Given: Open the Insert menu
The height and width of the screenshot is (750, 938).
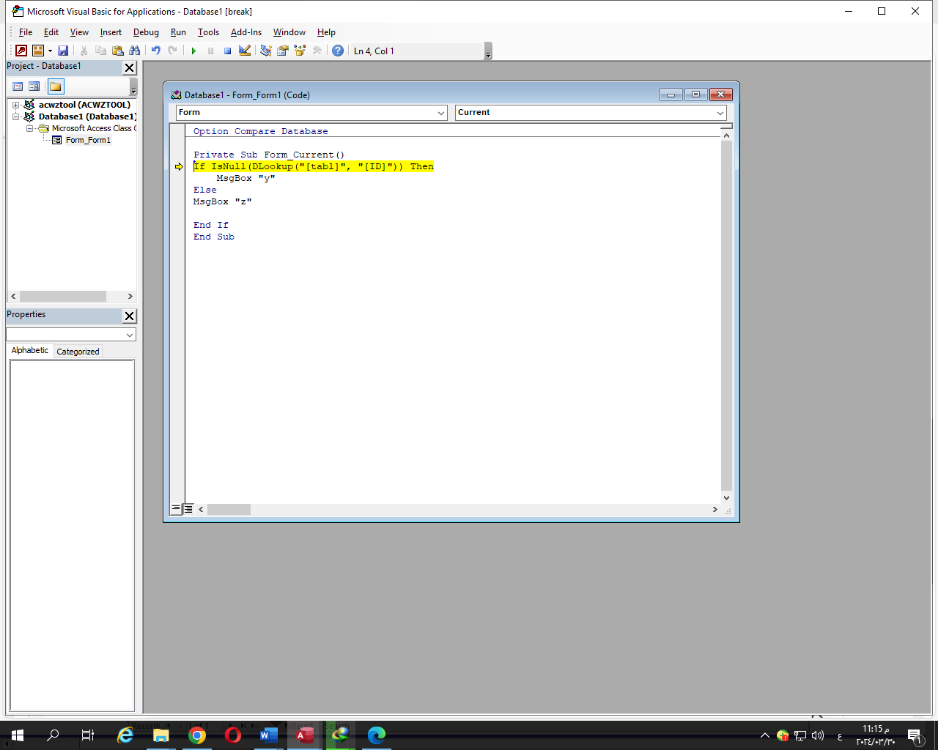Looking at the screenshot, I should 111,32.
